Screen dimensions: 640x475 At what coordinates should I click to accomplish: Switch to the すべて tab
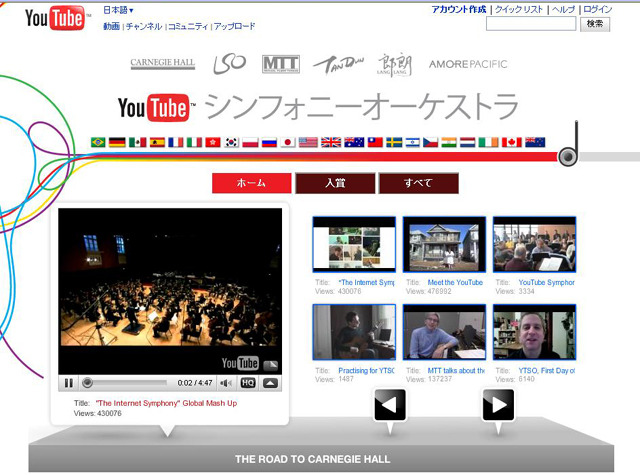pyautogui.click(x=419, y=183)
